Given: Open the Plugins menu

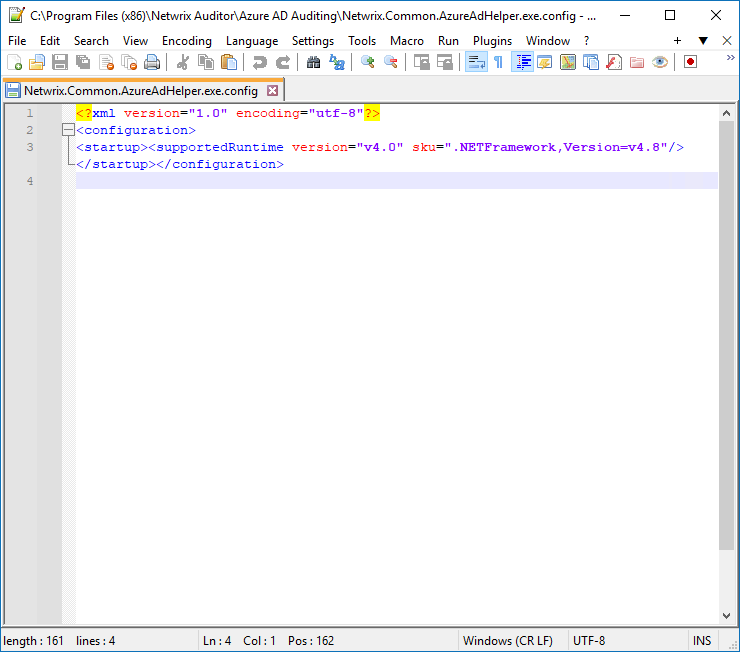Looking at the screenshot, I should (x=492, y=41).
